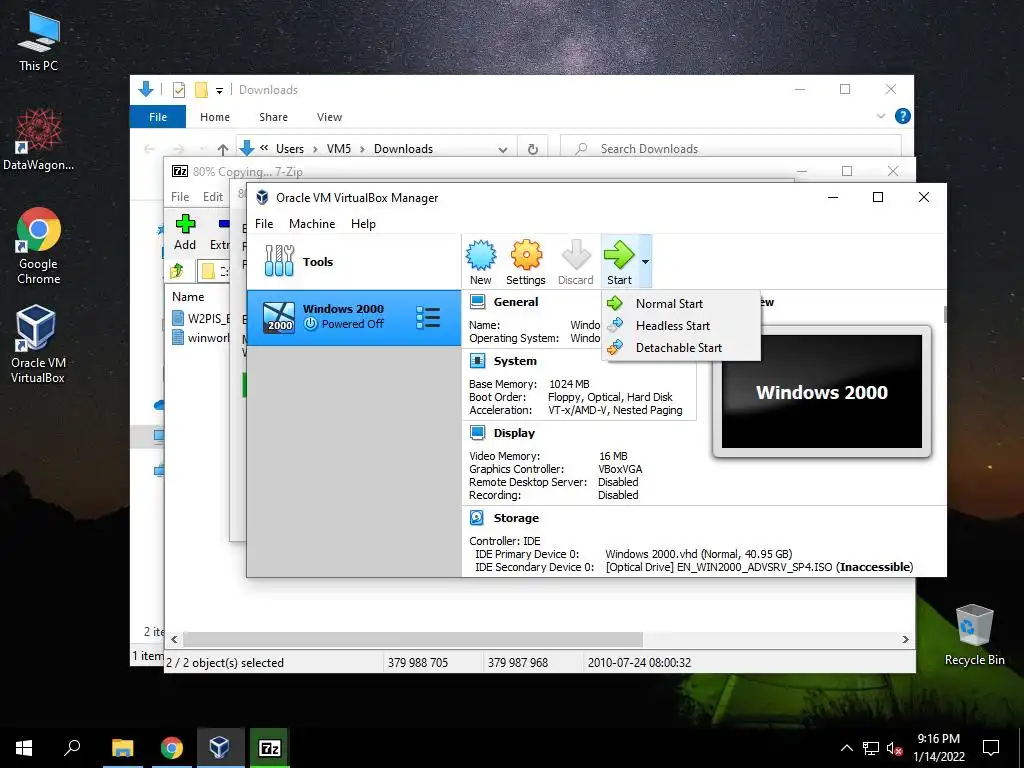Image resolution: width=1024 pixels, height=768 pixels.
Task: Open the Share ribbon tab in Explorer
Action: click(x=273, y=117)
